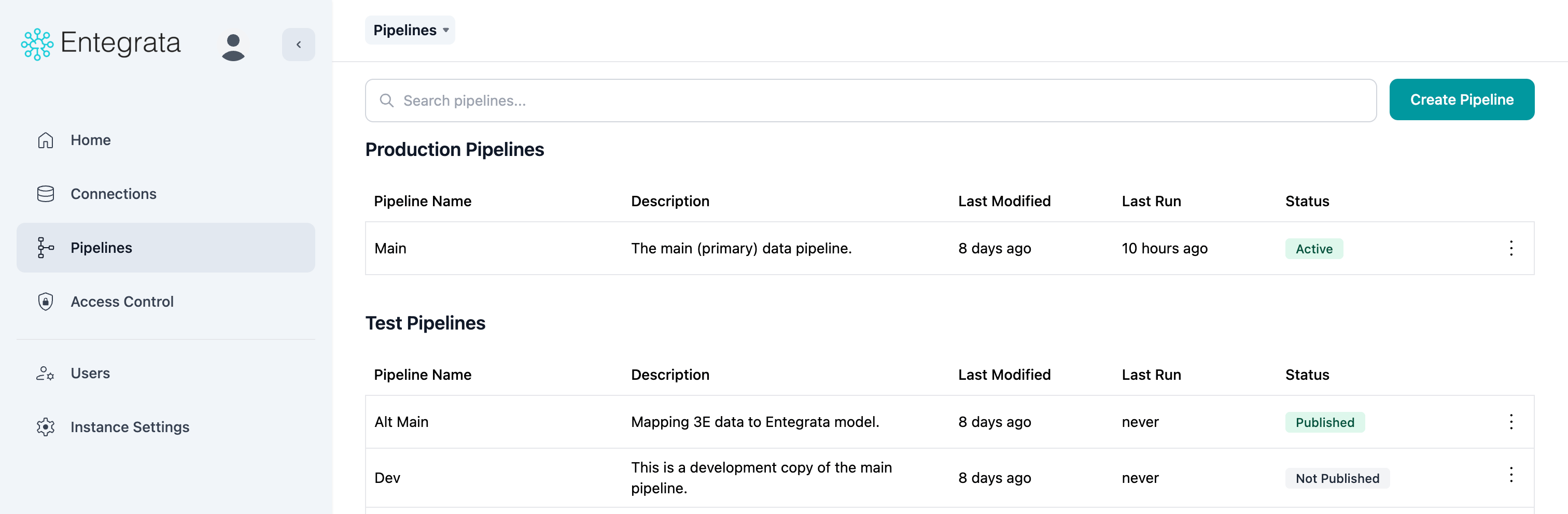Click 'Mapping 3E data to Entegrata model.' description
This screenshot has height=514, width=1568.
tap(755, 422)
